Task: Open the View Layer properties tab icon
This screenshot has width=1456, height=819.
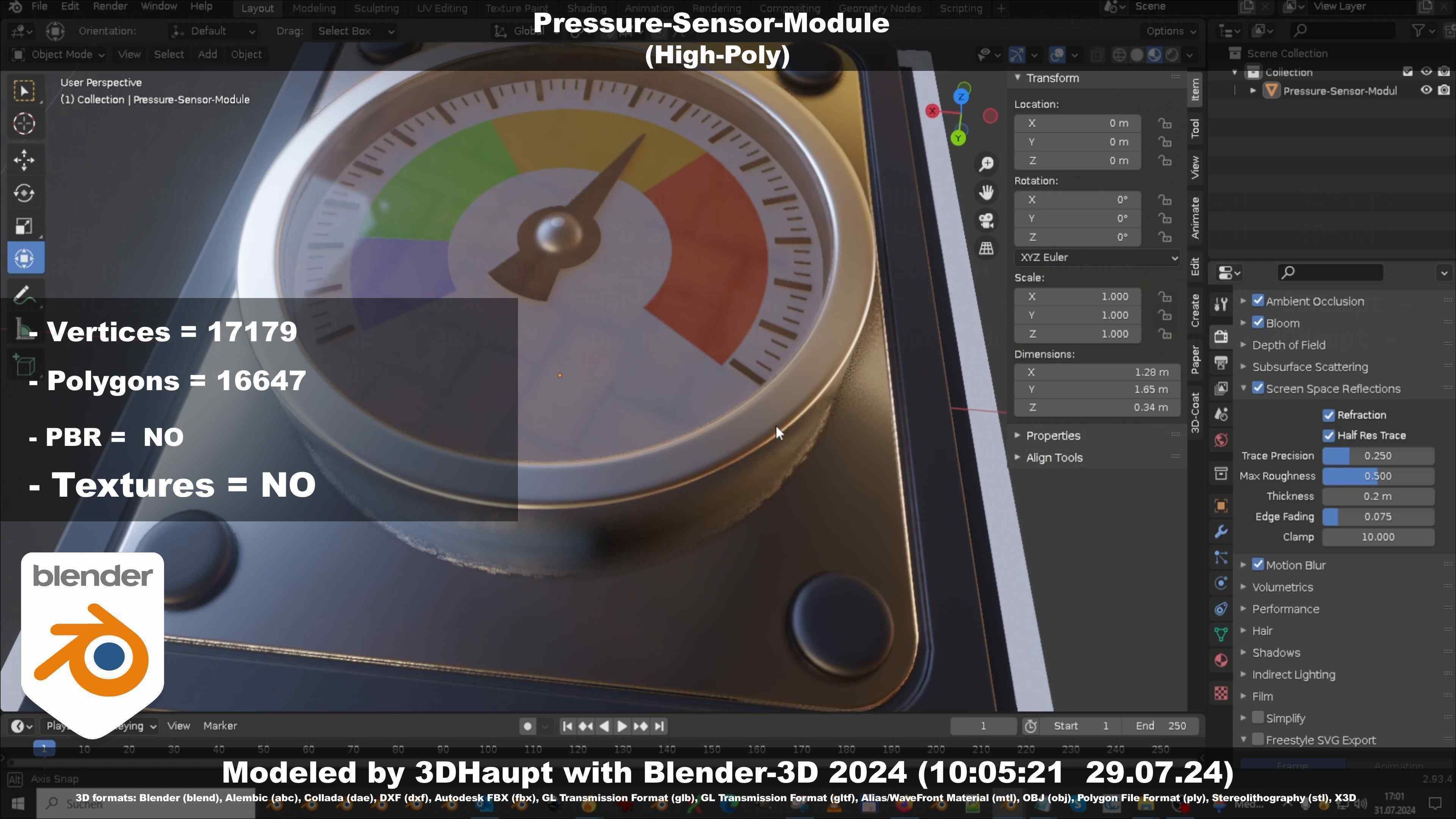Action: (x=1221, y=388)
